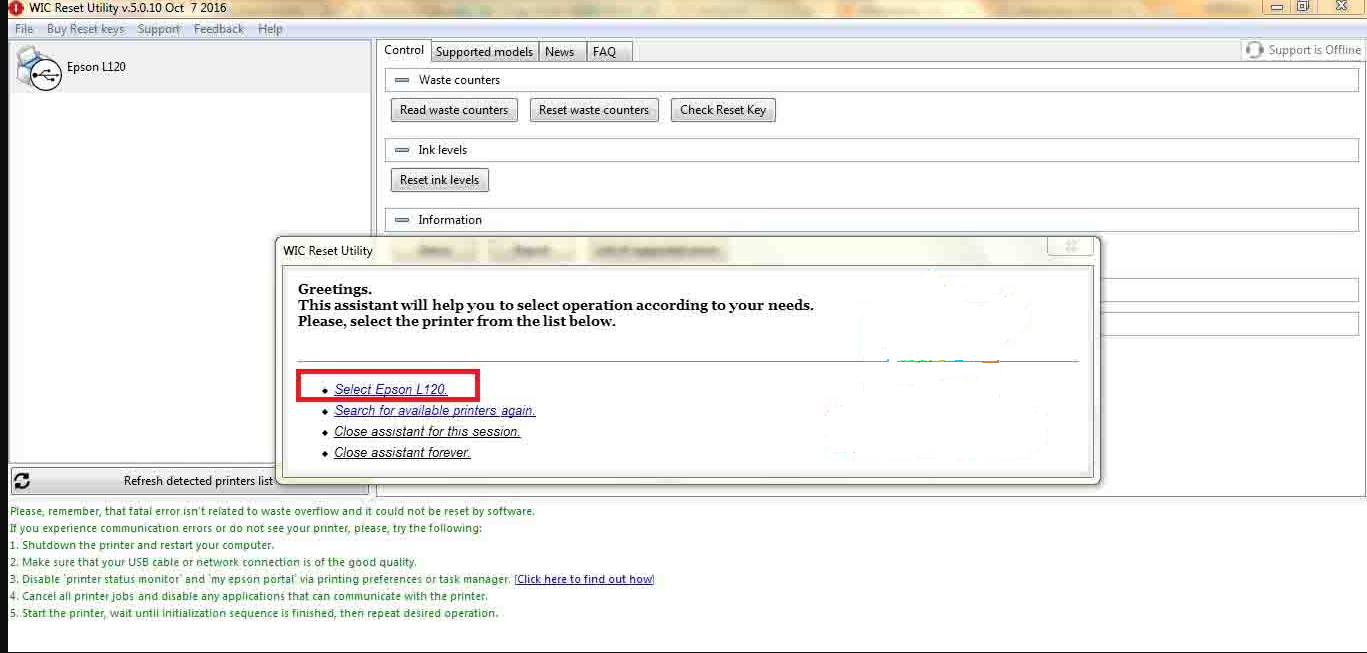Open the Feedback menu
This screenshot has height=653, width=1367.
[219, 29]
